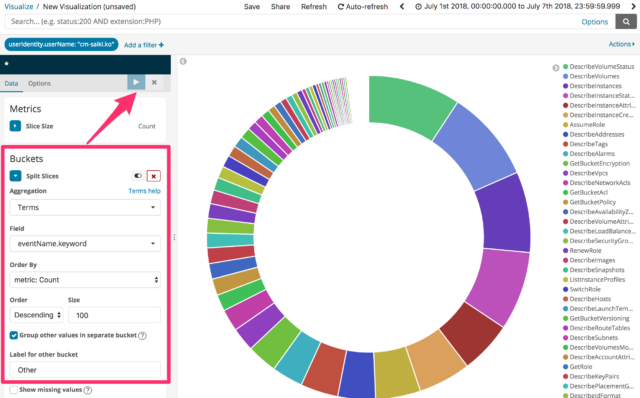
Task: Toggle the Split Slices enable switch
Action: [x=138, y=176]
